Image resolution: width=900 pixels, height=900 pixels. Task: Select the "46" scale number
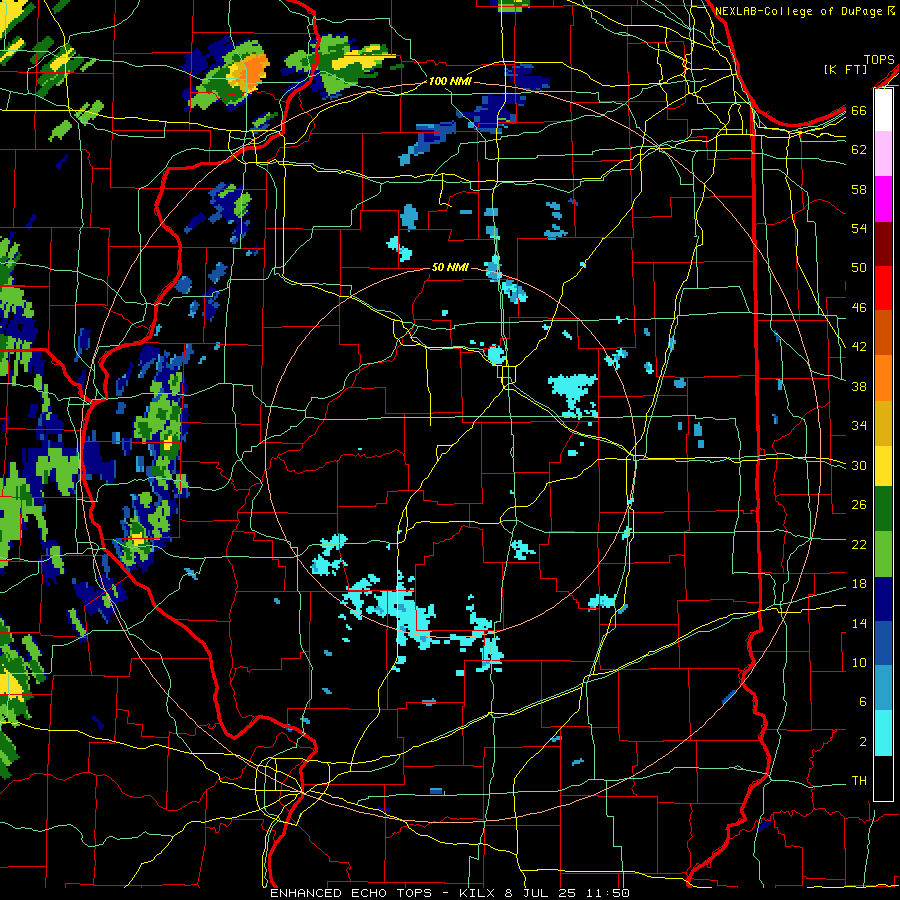[x=859, y=308]
